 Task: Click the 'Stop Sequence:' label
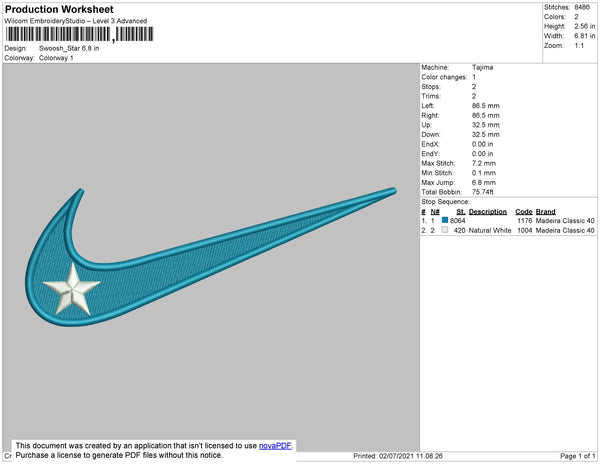click(445, 202)
